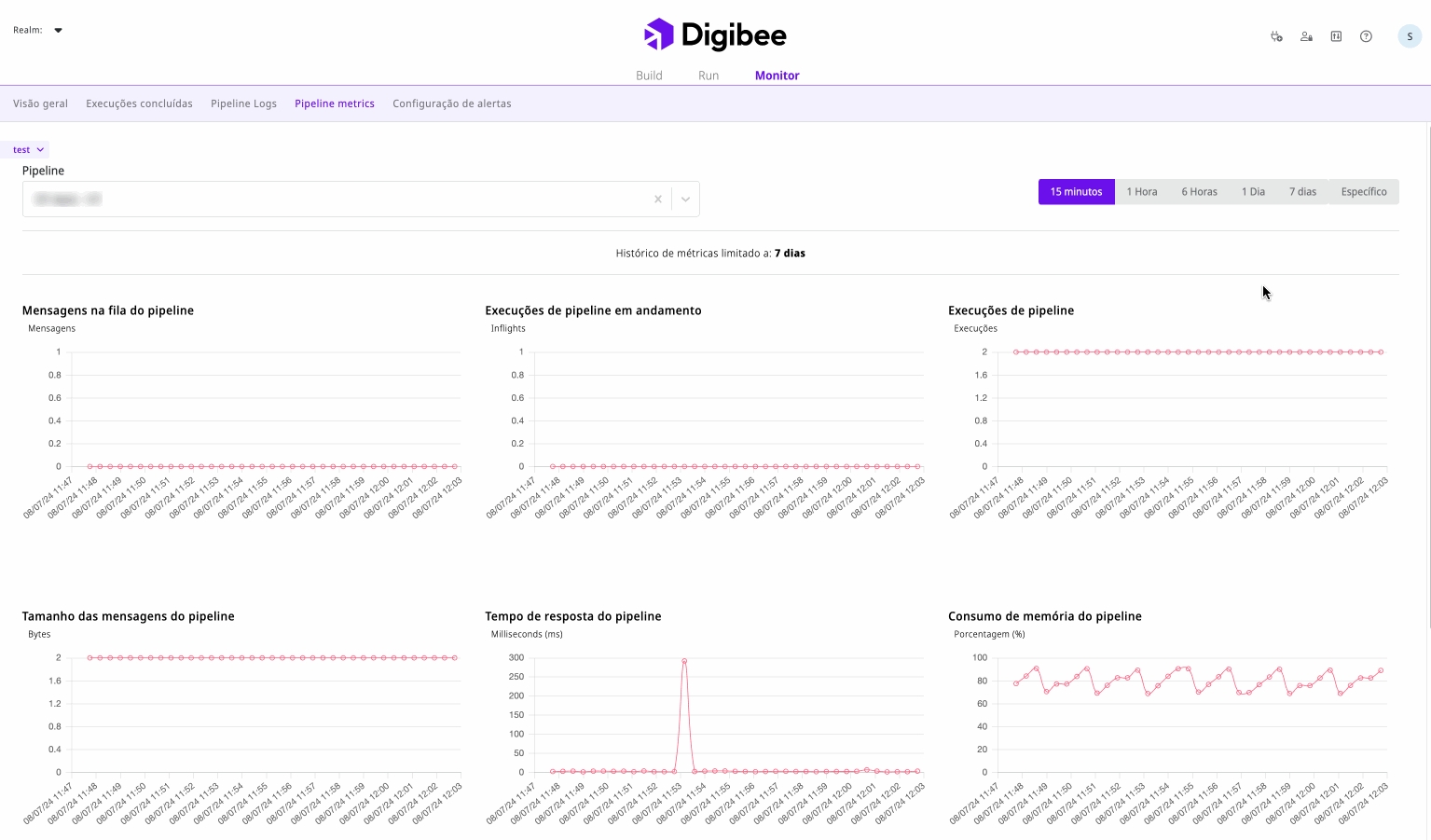The width and height of the screenshot is (1431, 840).
Task: Select the 15 minutos time range
Action: pos(1076,192)
